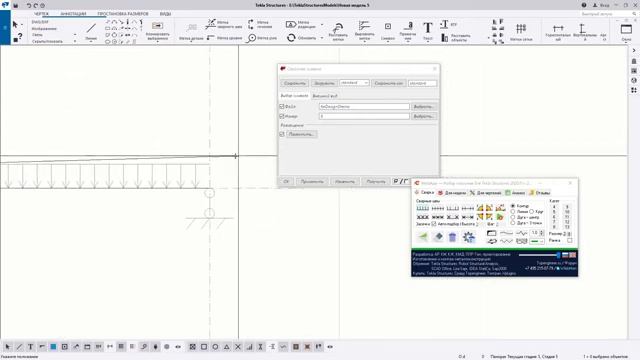
Task: Click the green paper plane icon in plugin
Action: click(x=422, y=237)
